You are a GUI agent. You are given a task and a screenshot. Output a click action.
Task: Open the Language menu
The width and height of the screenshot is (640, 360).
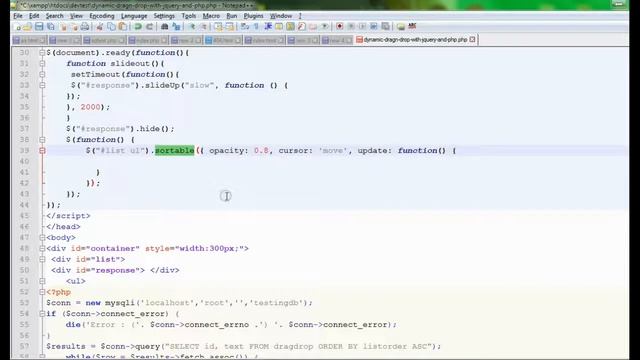134,16
